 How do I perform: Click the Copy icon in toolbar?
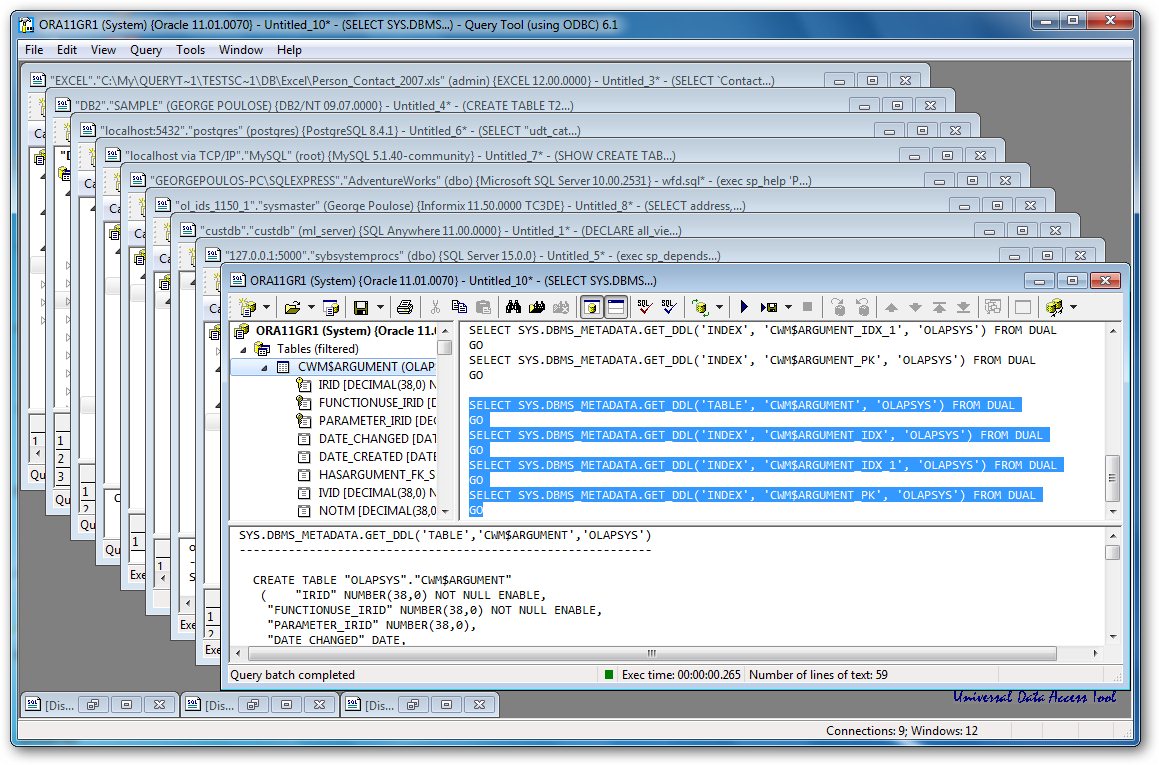pyautogui.click(x=459, y=307)
